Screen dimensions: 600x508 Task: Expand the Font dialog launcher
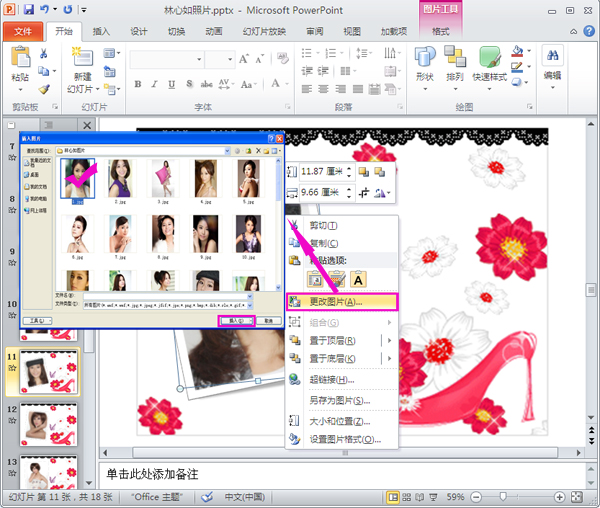click(288, 107)
